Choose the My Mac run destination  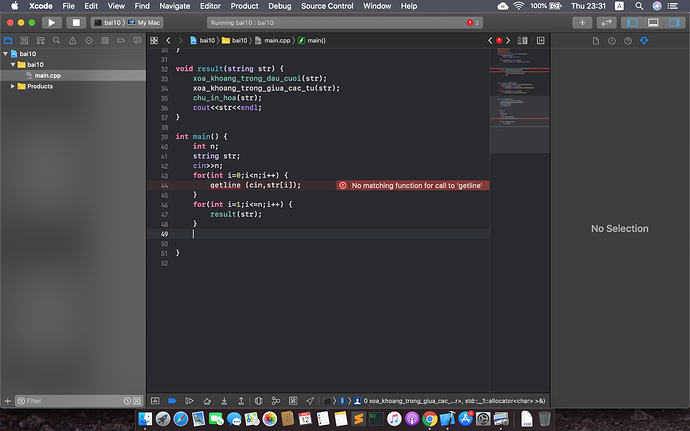click(144, 22)
